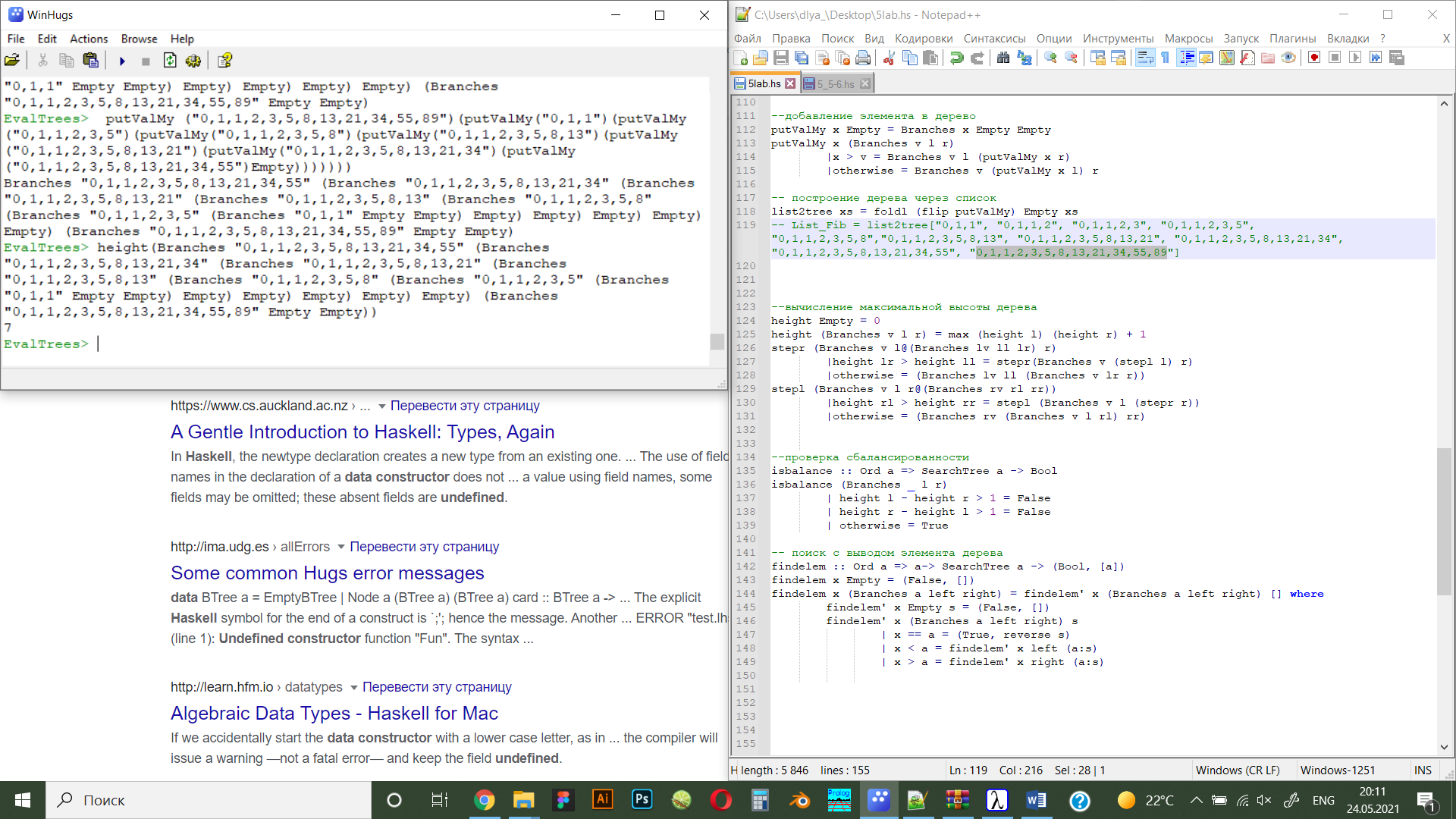Expand dropdown next to learn.hfm.io URL
1456x819 pixels.
[x=353, y=688]
